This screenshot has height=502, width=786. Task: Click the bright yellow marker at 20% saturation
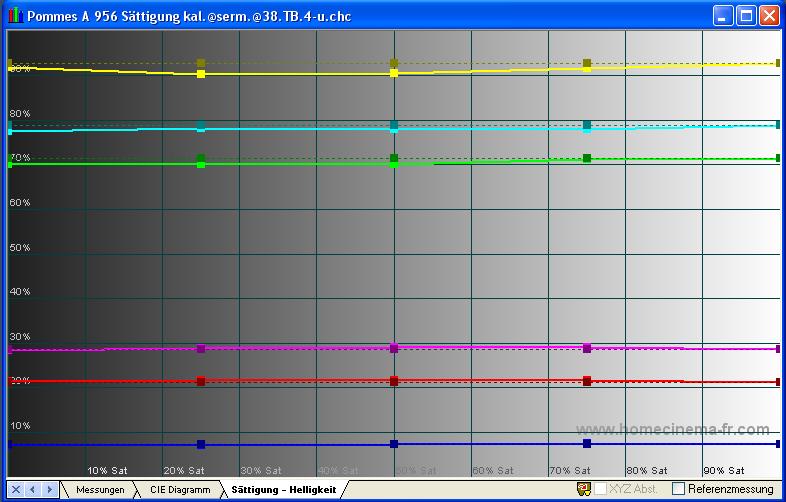pos(201,74)
